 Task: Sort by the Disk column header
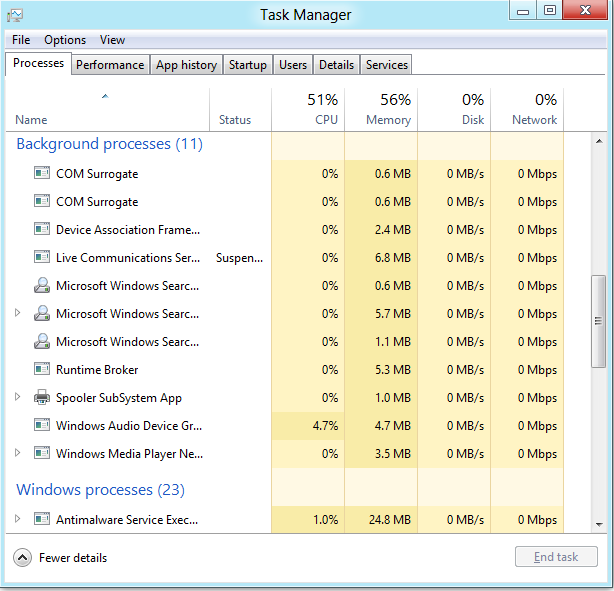454,110
